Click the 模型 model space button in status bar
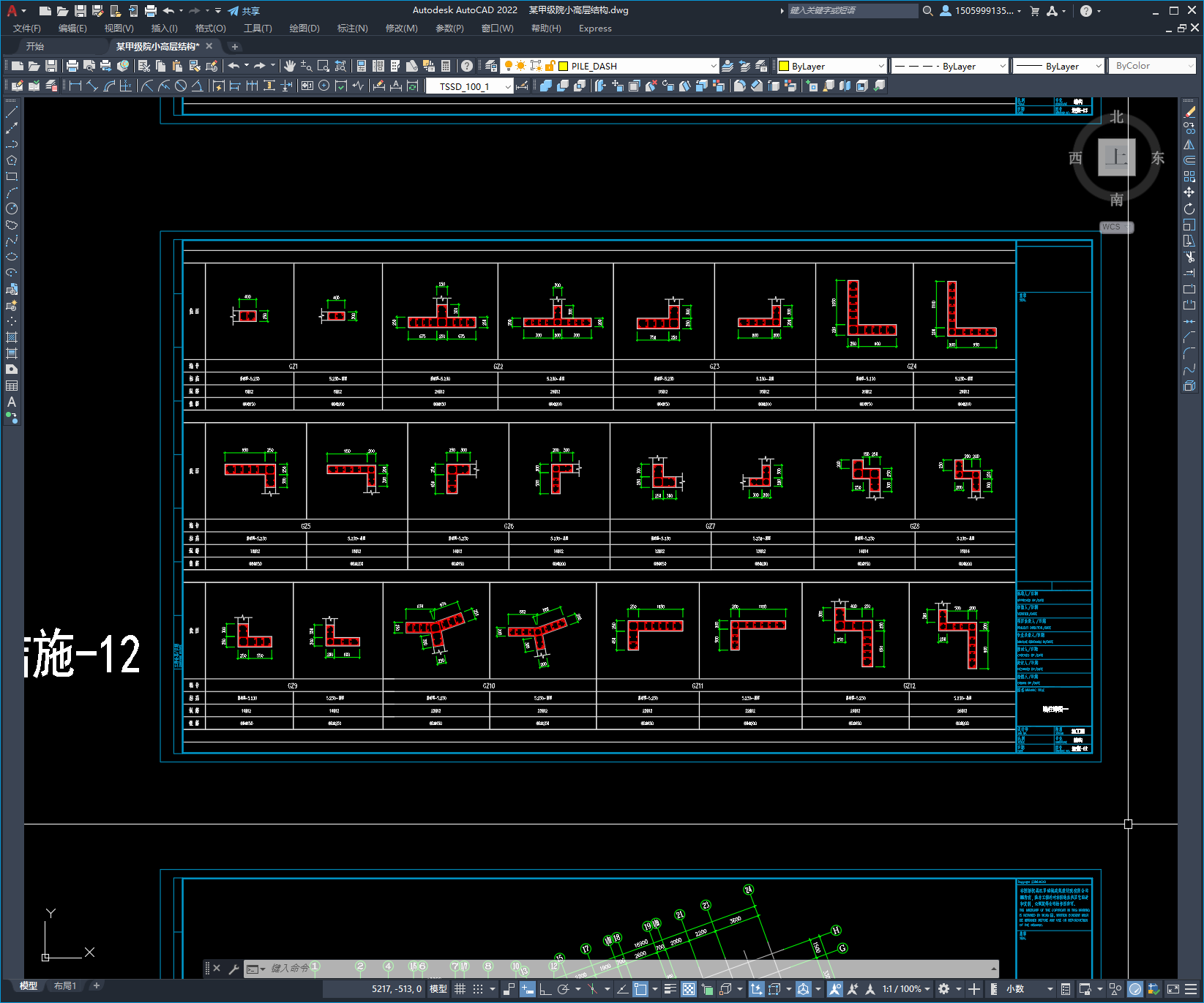 (438, 989)
